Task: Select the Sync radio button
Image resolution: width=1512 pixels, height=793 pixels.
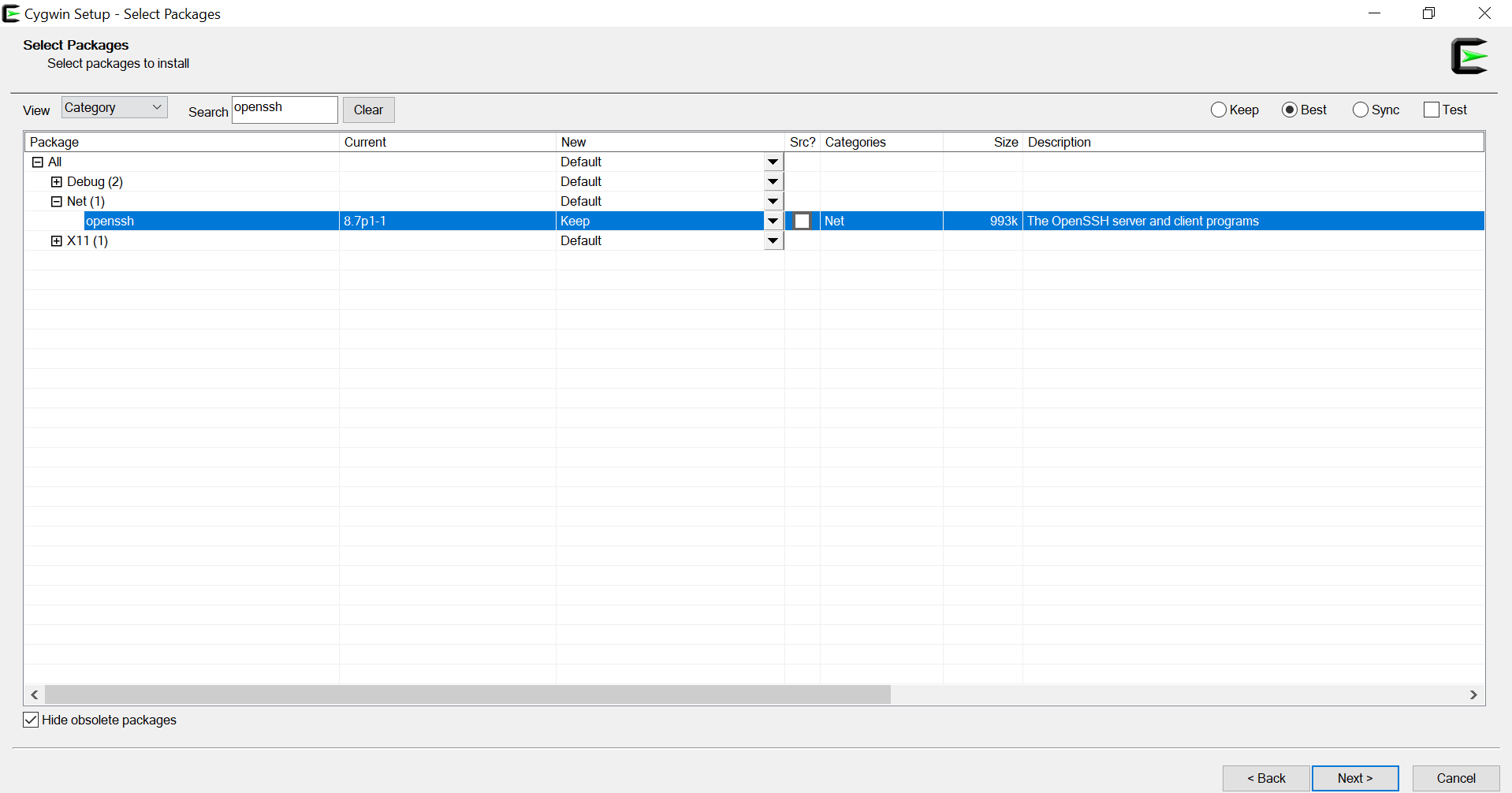Action: (1361, 110)
